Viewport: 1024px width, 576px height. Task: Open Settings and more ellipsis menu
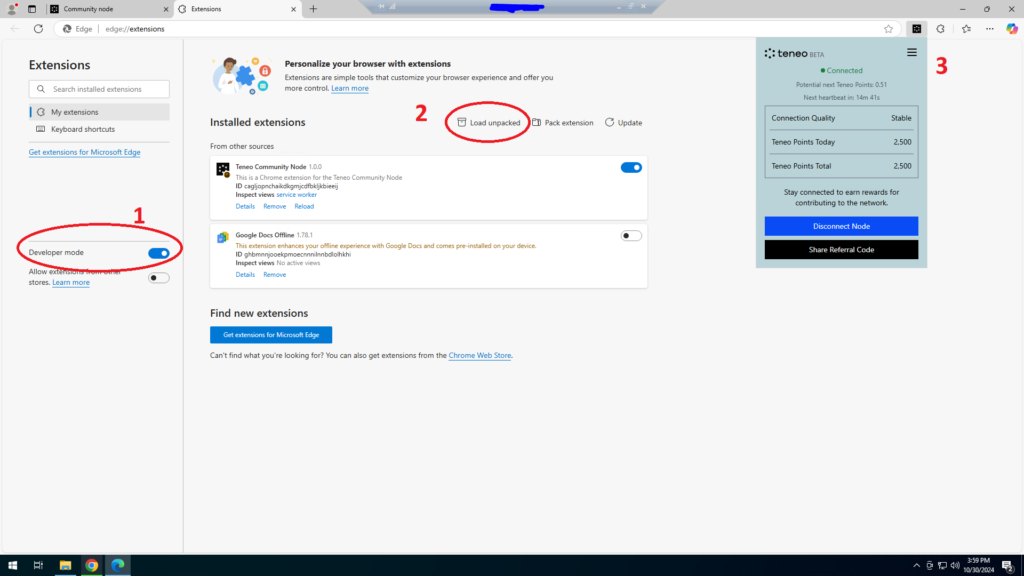point(990,29)
